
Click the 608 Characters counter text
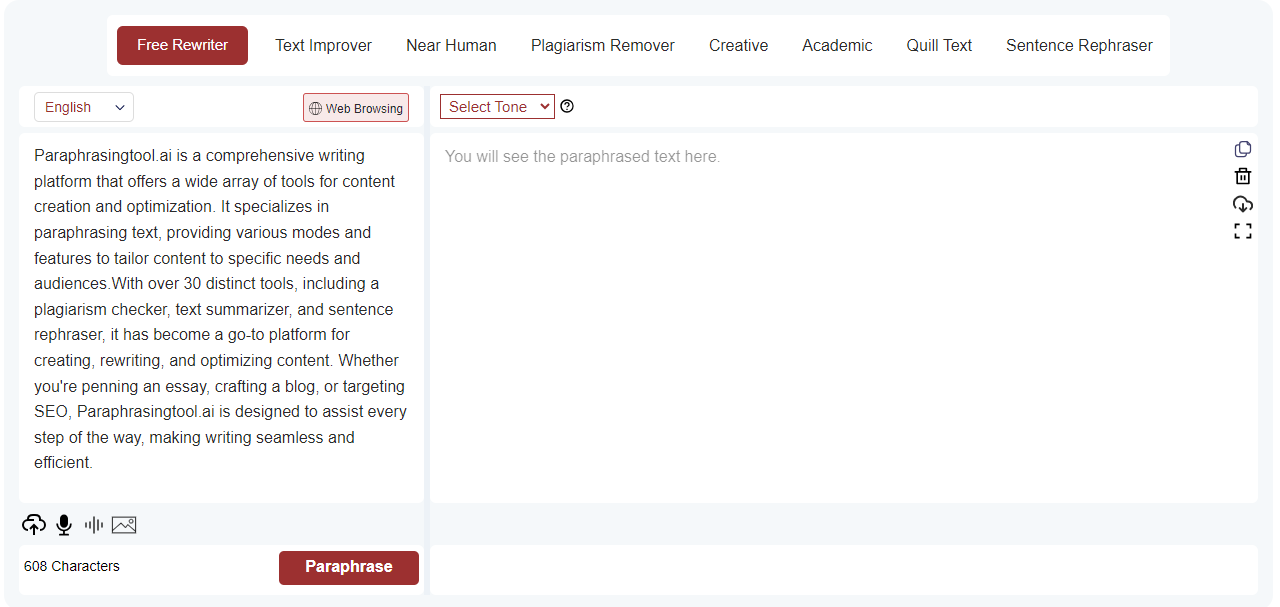pos(72,566)
